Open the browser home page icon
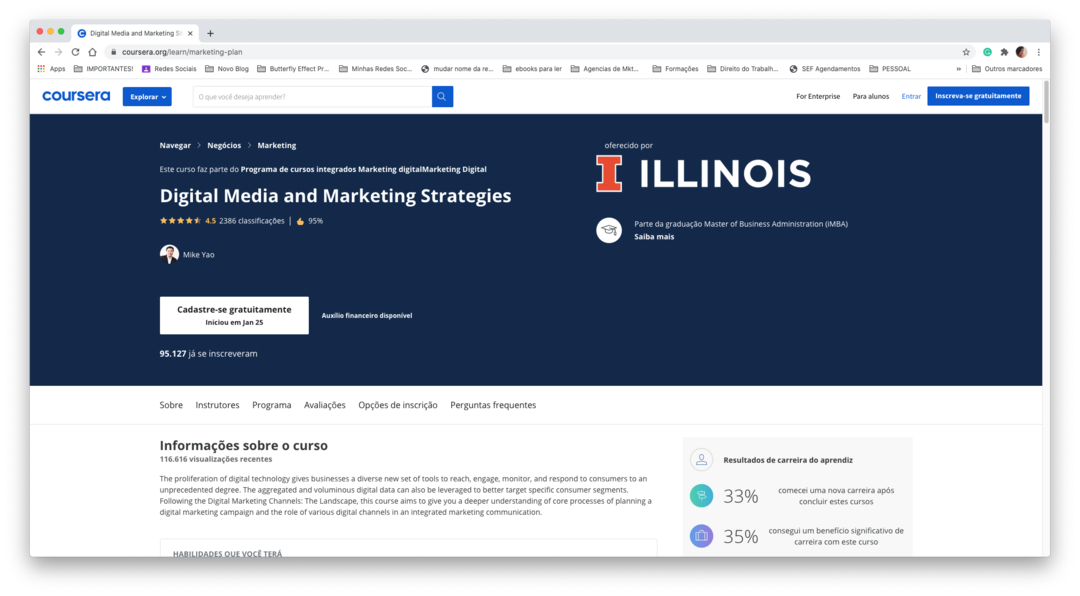Screen dimensions: 1080x596 click(x=92, y=52)
